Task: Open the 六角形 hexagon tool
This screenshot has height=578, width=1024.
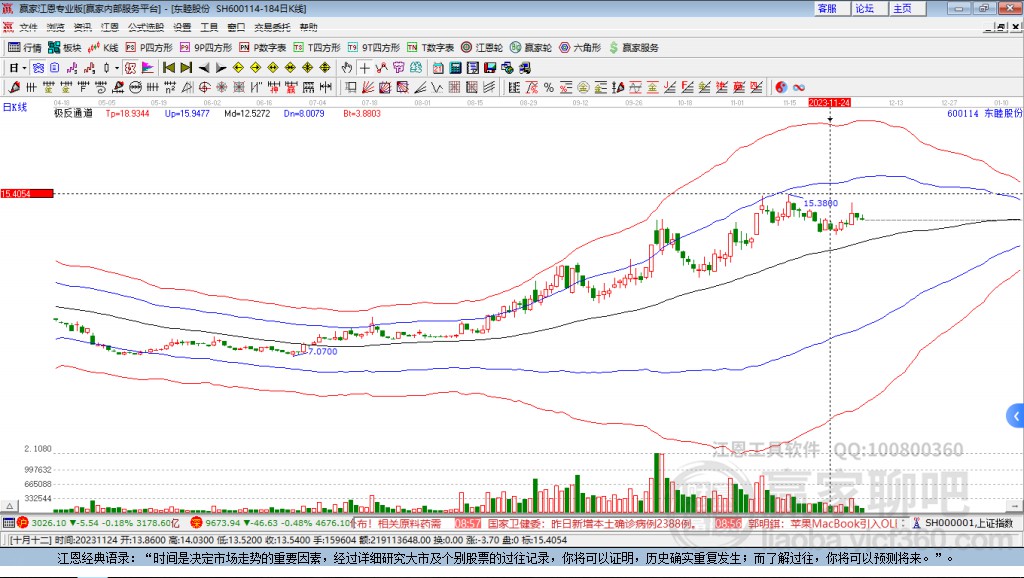Action: 580,48
